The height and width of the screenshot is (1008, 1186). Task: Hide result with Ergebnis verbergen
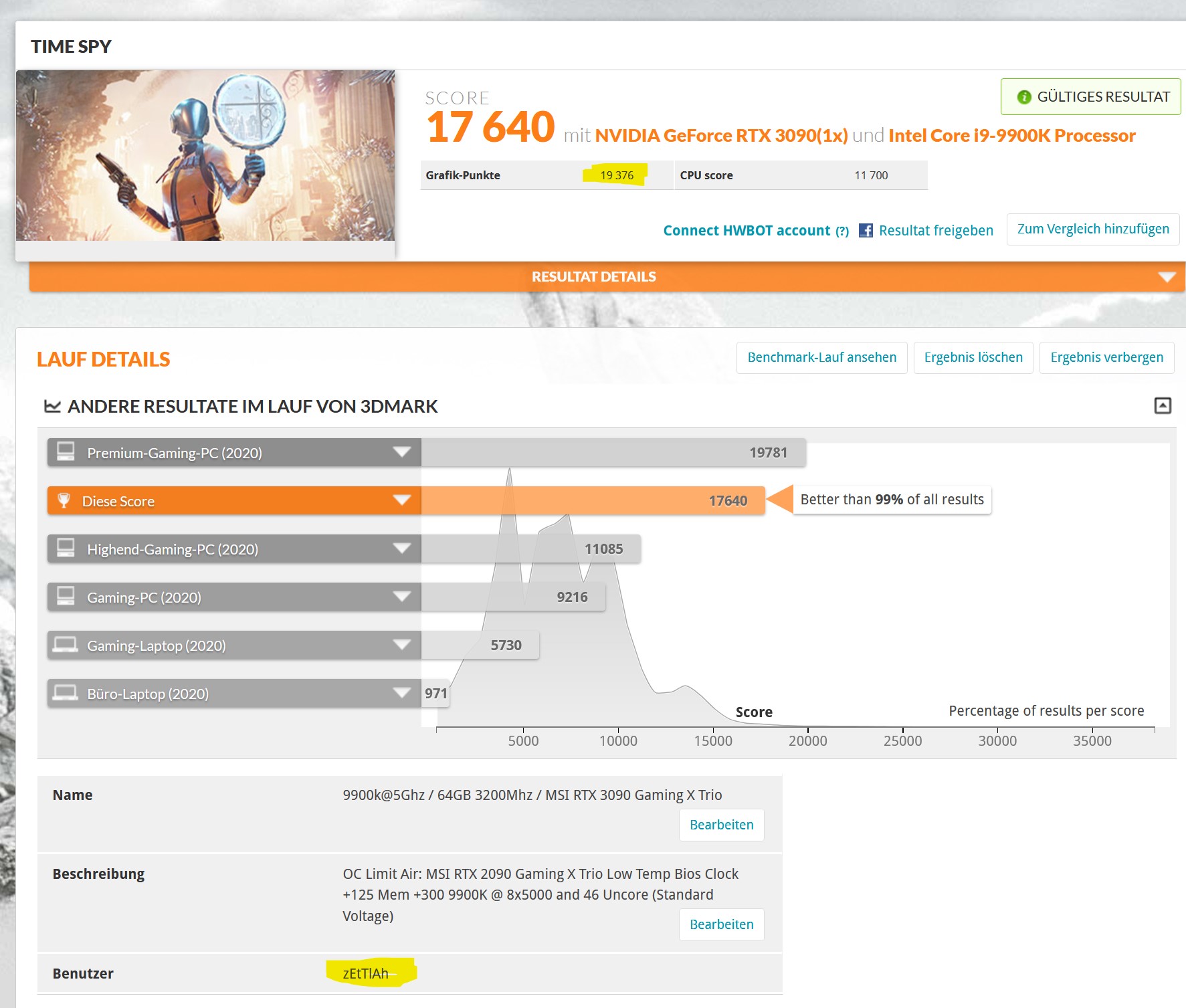1106,358
